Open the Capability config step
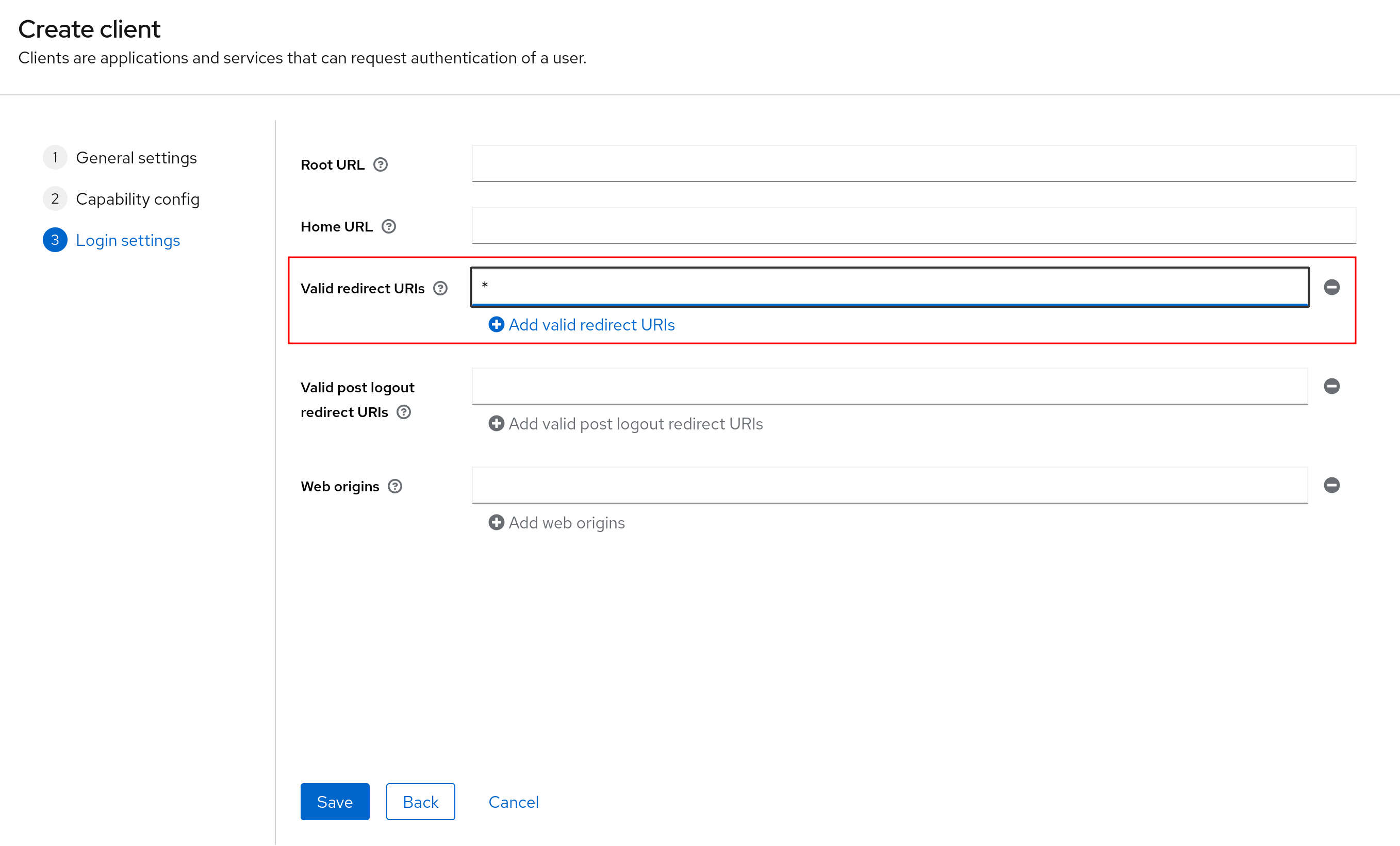Viewport: 1400px width, 846px height. [138, 199]
